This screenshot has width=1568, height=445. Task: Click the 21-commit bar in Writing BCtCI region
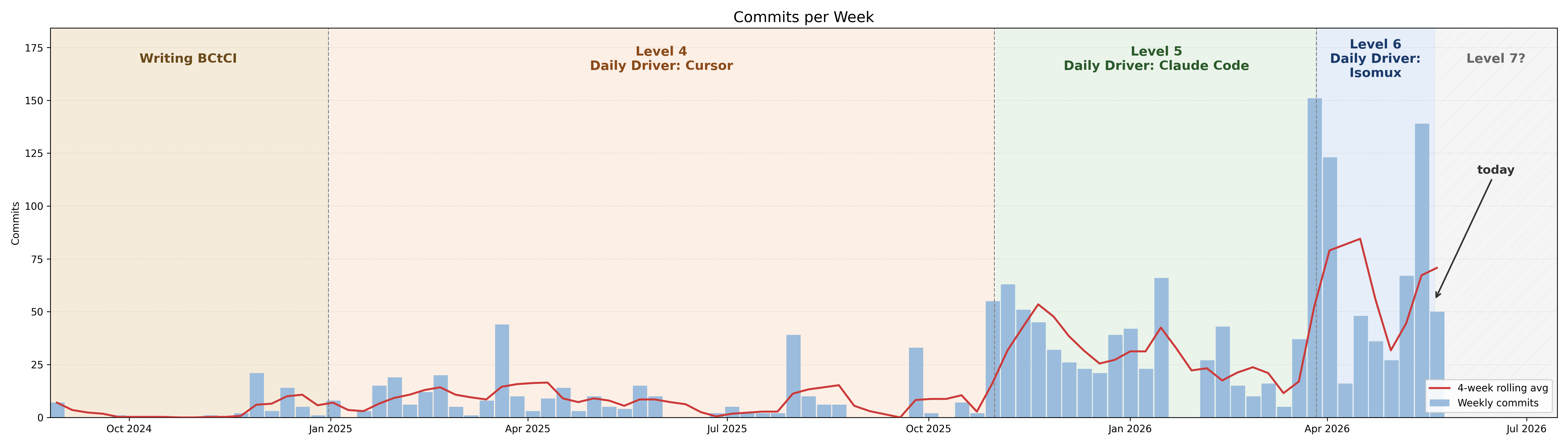click(257, 395)
